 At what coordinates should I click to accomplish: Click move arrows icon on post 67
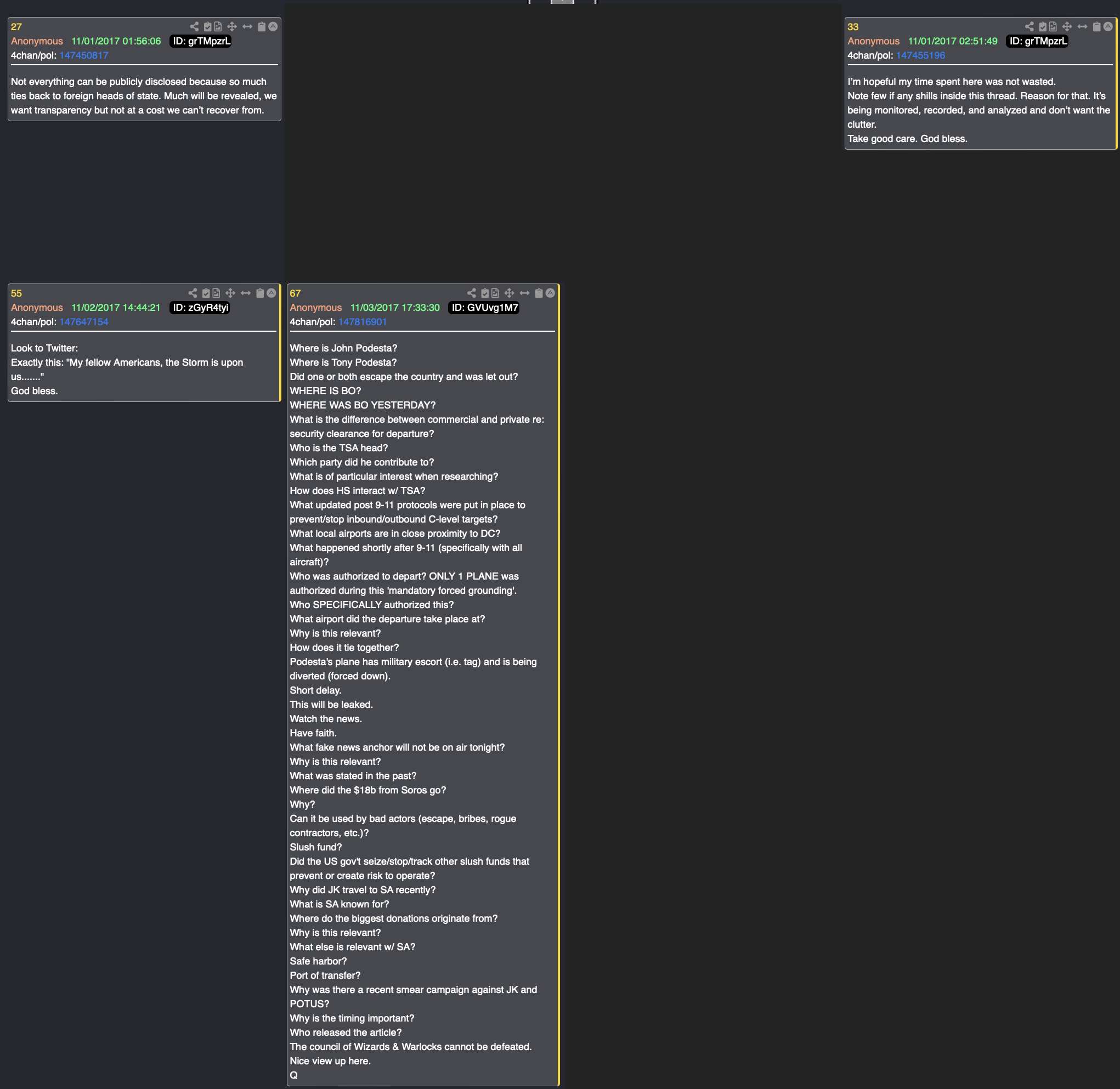[509, 293]
